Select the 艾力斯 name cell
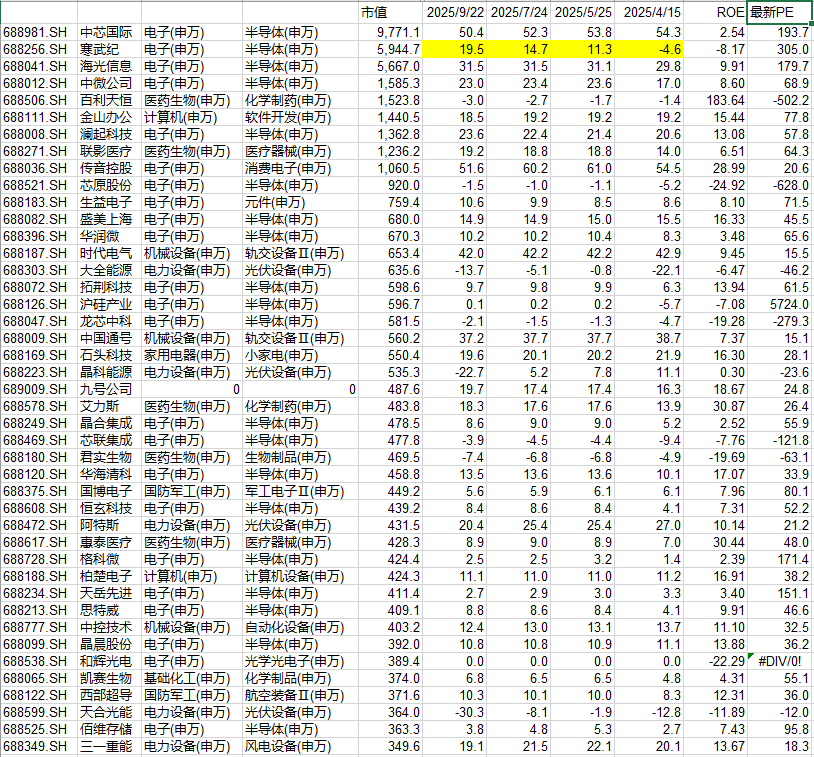 coord(109,407)
